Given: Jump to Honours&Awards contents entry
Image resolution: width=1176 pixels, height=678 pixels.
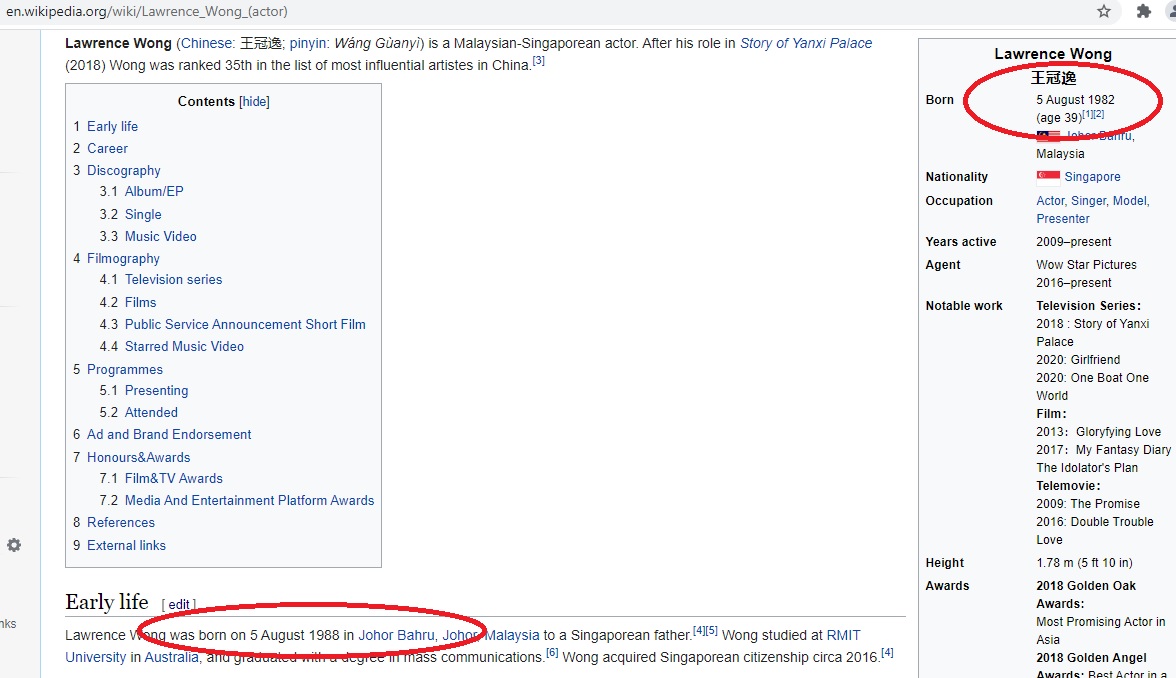Looking at the screenshot, I should tap(139, 458).
